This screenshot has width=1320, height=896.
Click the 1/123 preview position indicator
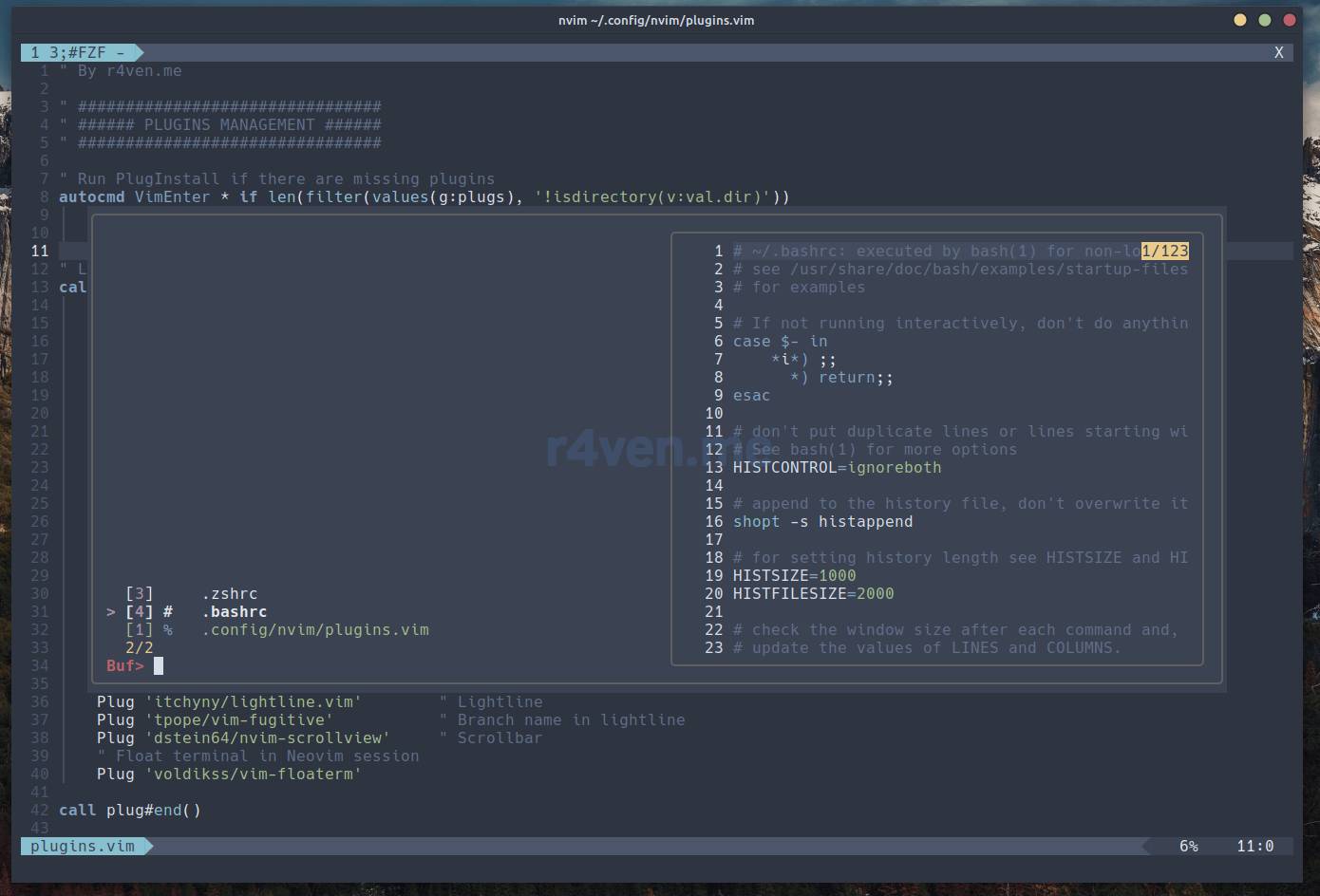coord(1164,252)
